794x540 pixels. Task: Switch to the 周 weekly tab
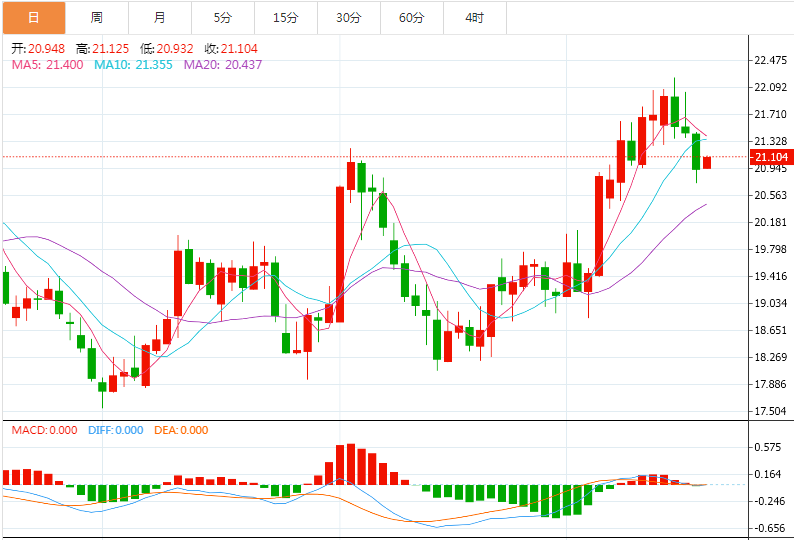[x=97, y=18]
